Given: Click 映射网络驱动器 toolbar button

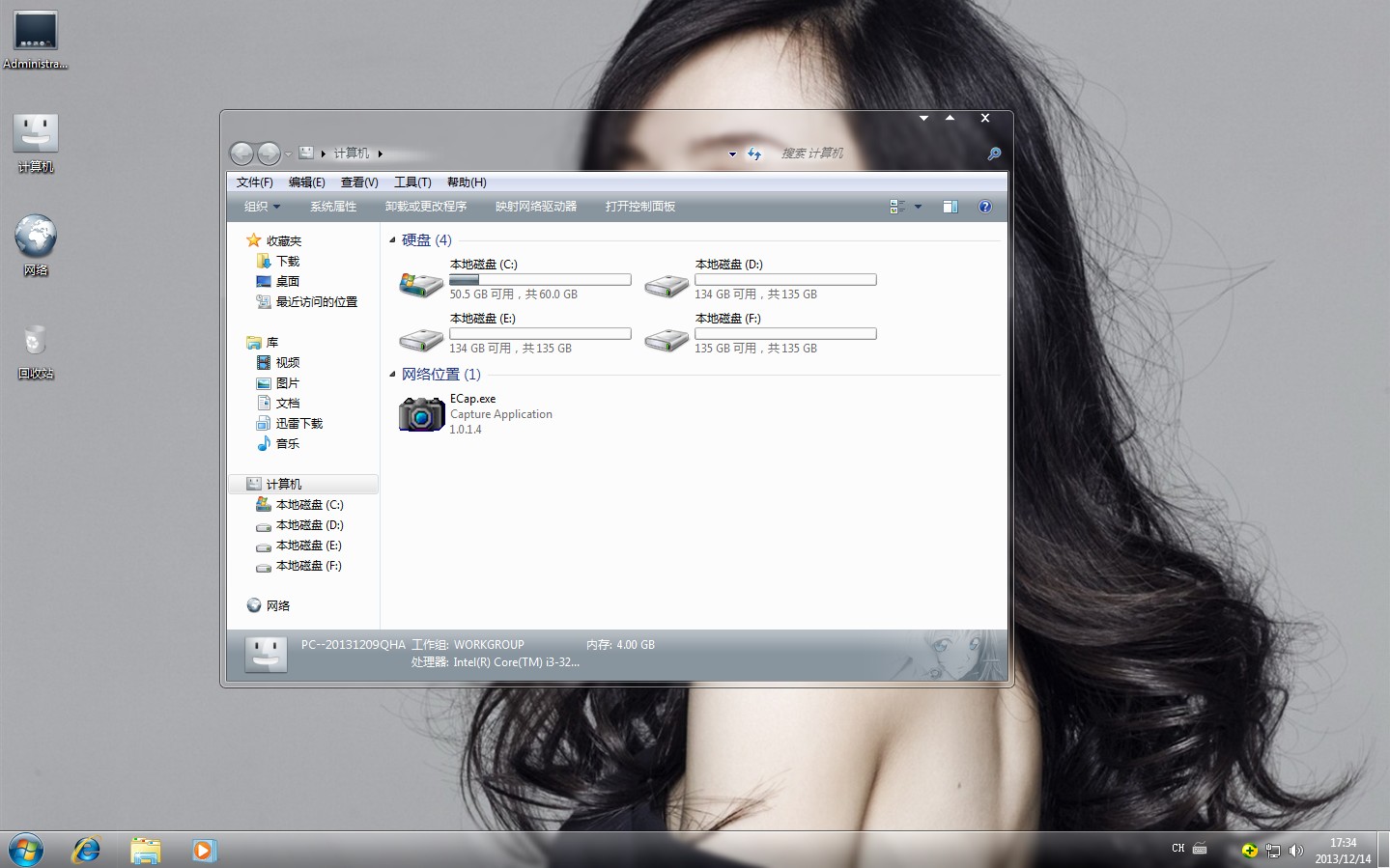Looking at the screenshot, I should pyautogui.click(x=536, y=207).
